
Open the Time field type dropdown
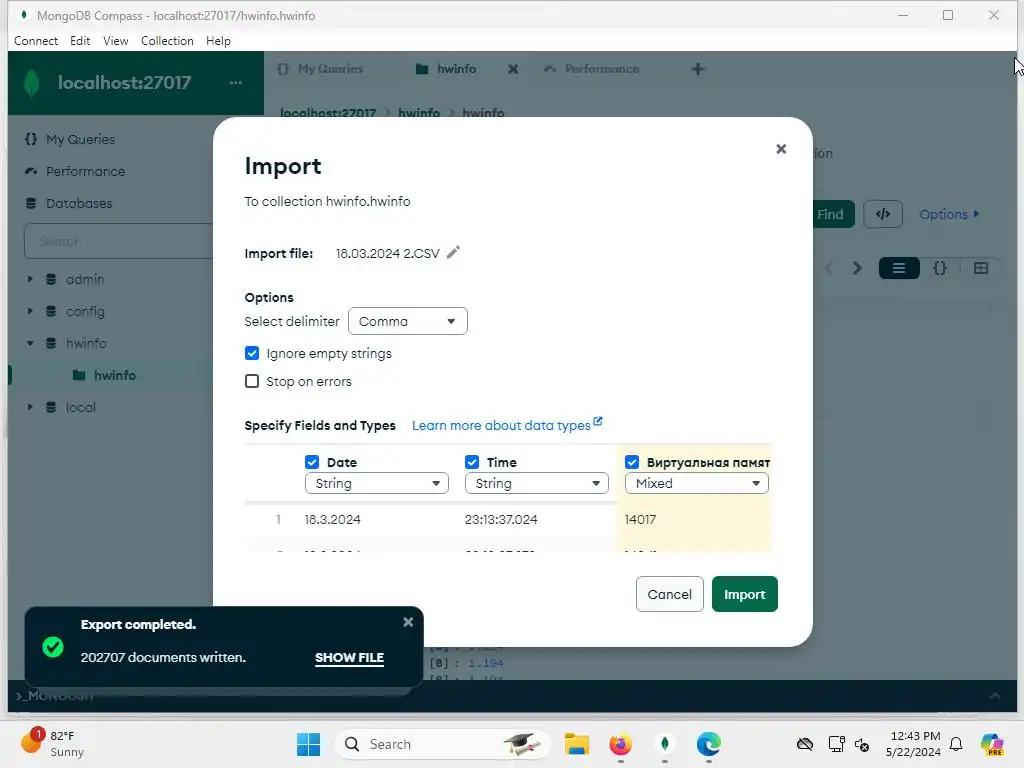click(x=537, y=483)
